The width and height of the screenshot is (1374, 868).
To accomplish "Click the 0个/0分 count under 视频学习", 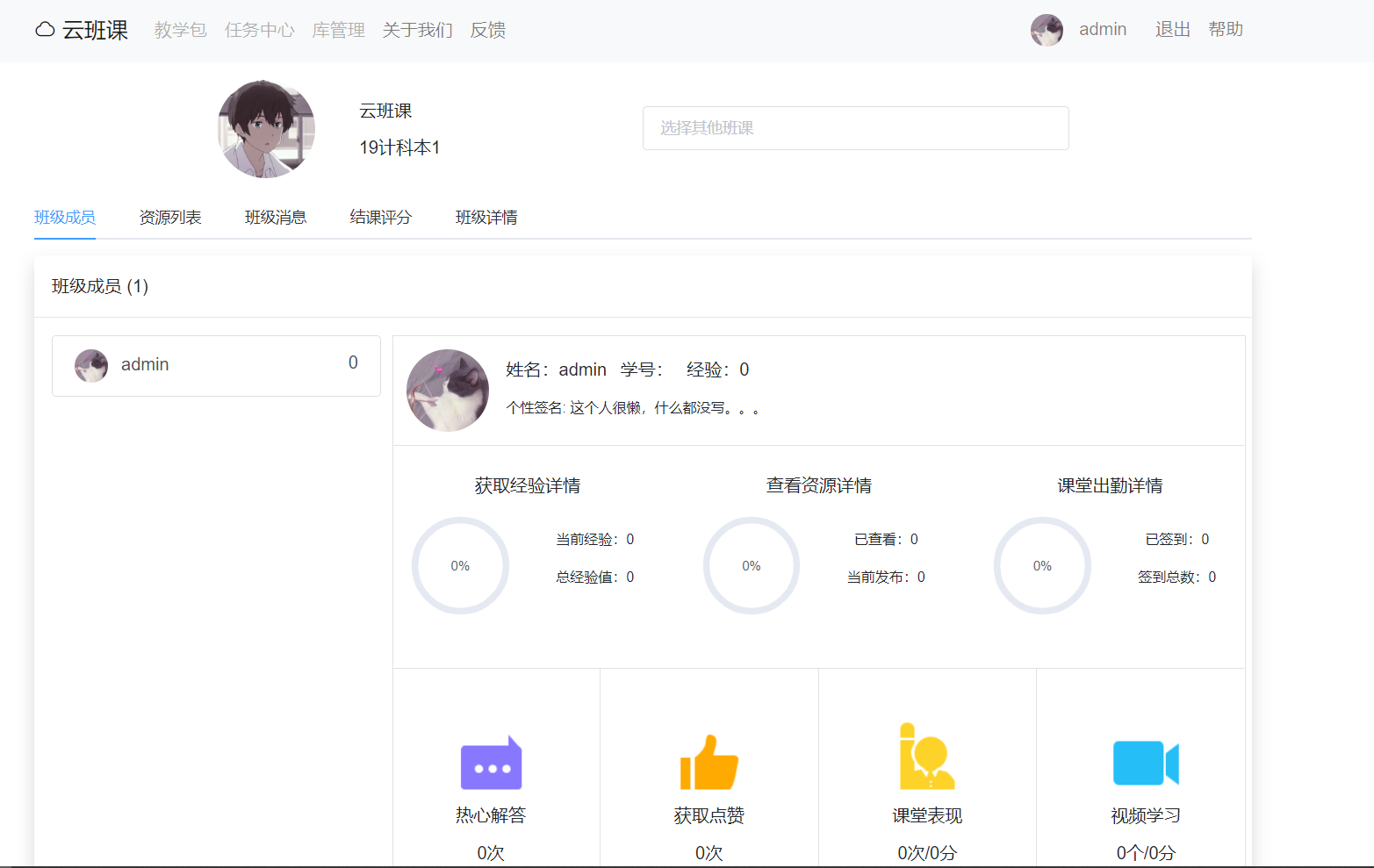I will click(x=1146, y=852).
